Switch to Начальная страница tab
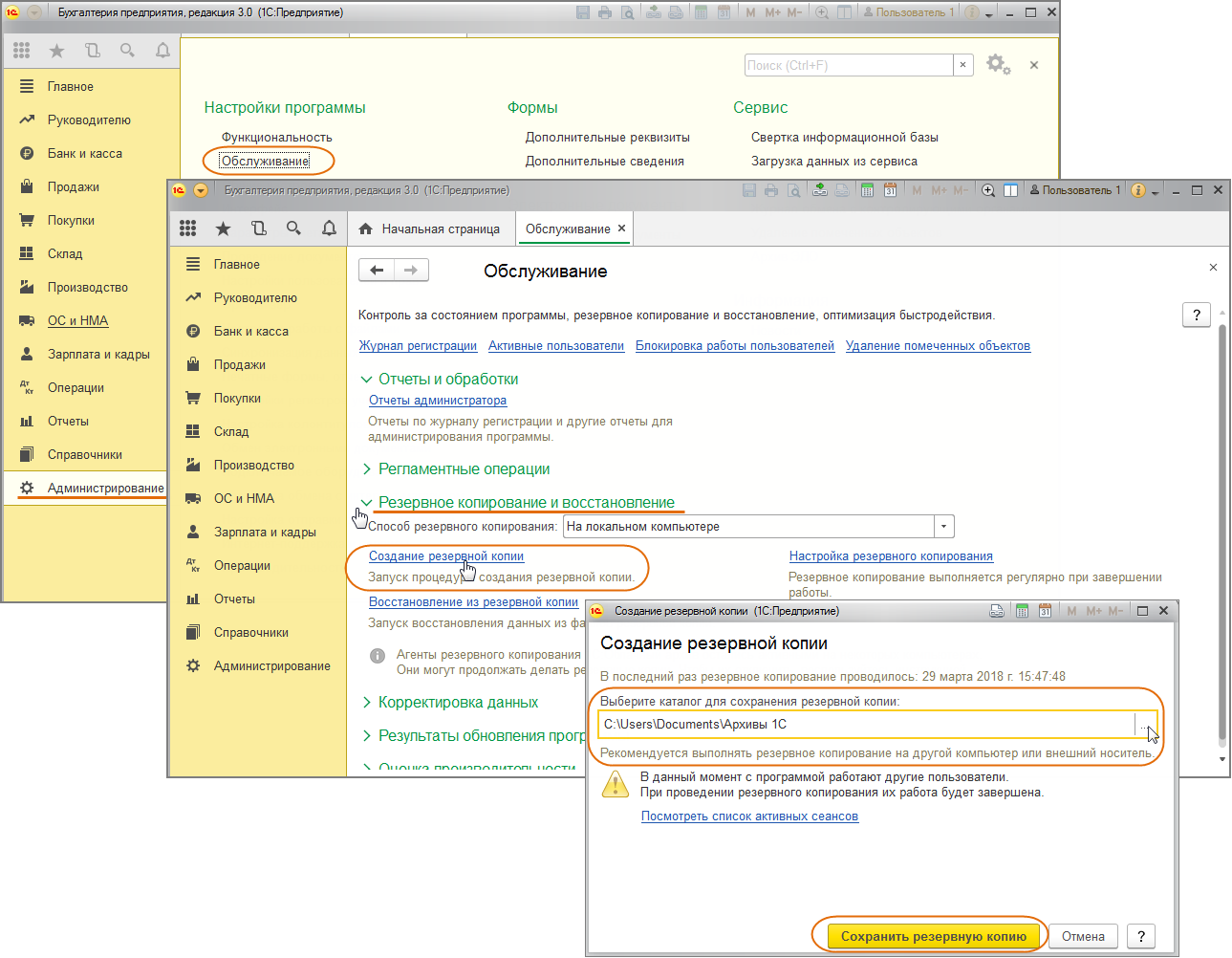The width and height of the screenshot is (1232, 958). coord(429,229)
